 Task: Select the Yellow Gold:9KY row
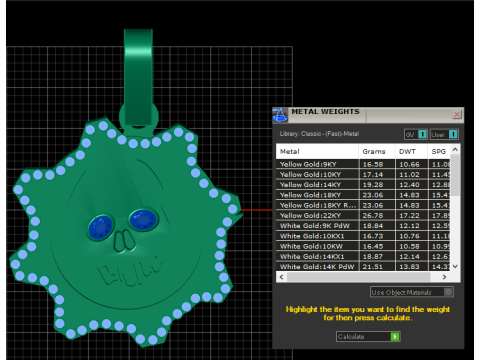[x=363, y=164]
